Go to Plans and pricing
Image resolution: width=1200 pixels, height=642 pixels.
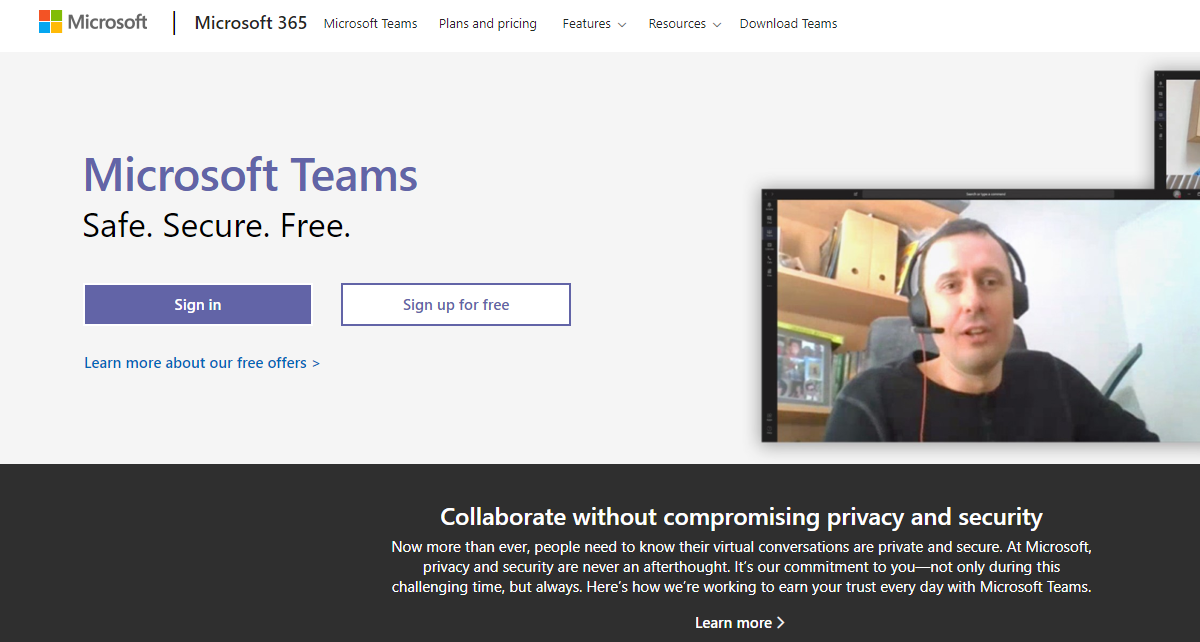point(488,23)
